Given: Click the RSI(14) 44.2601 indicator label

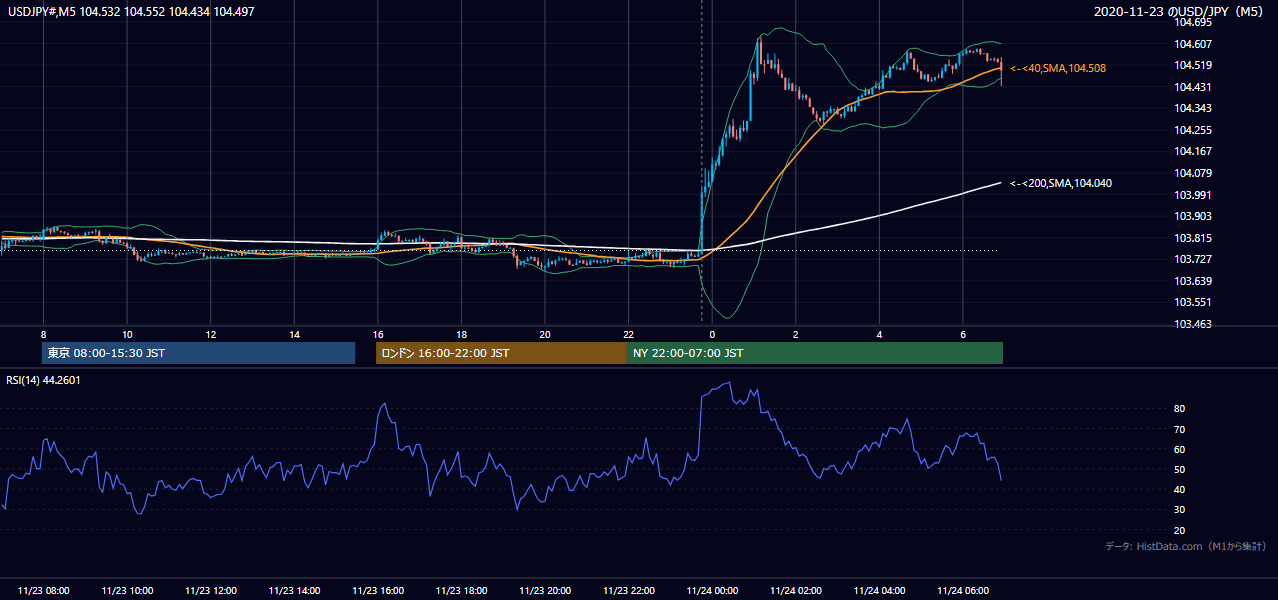Looking at the screenshot, I should coord(43,379).
